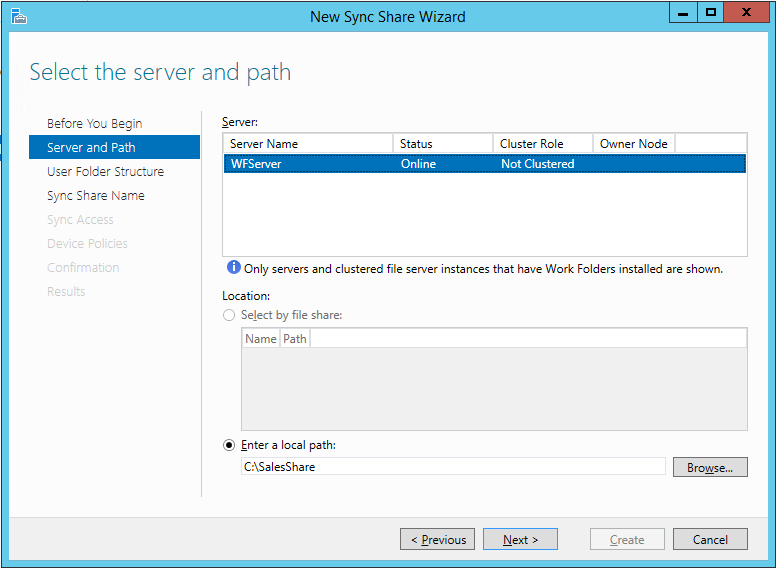Open the Browse dialog for local path
Viewport: 776px width, 568px height.
pyautogui.click(x=710, y=467)
